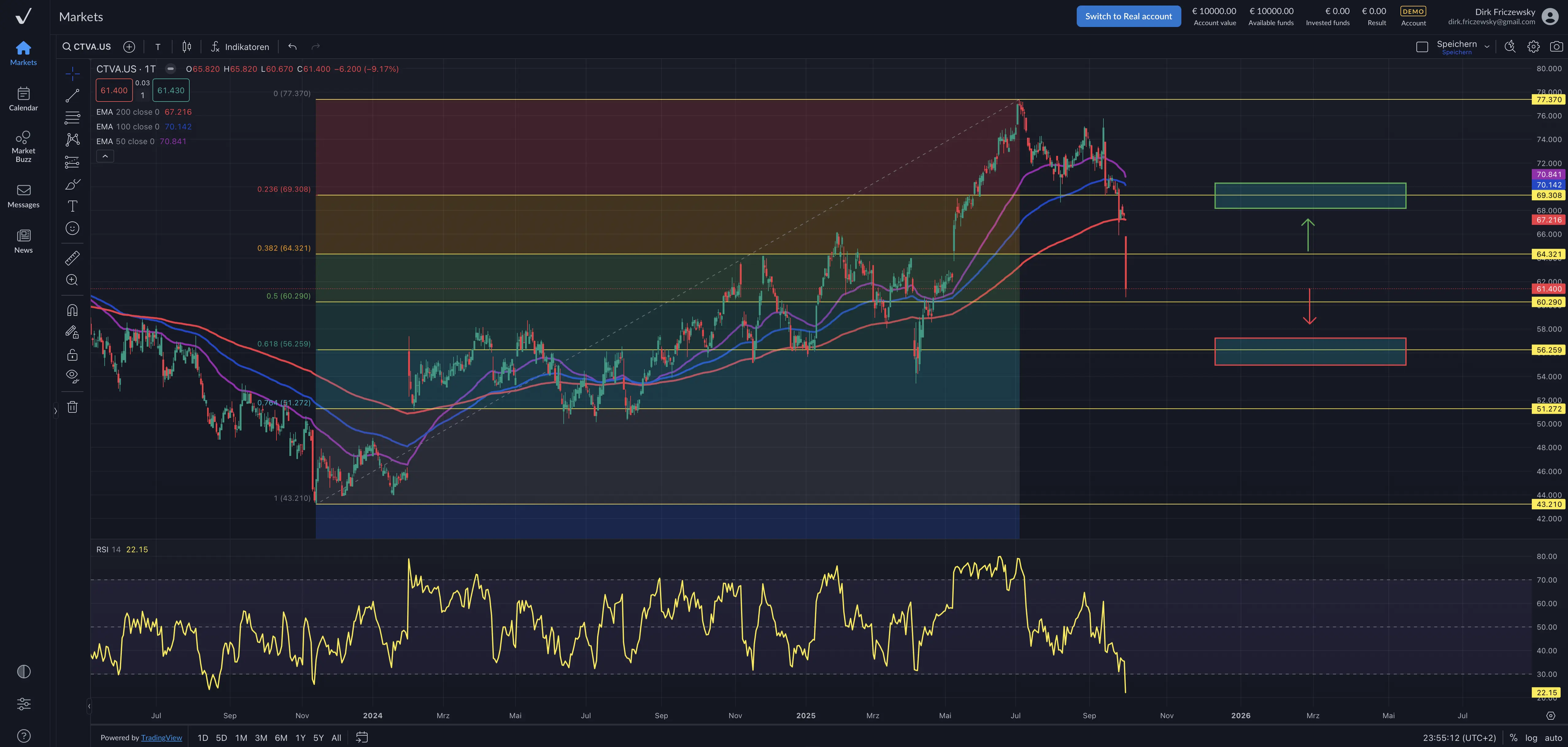Activate the magnet snapping mode
Viewport: 1568px width, 747px height.
click(72, 310)
